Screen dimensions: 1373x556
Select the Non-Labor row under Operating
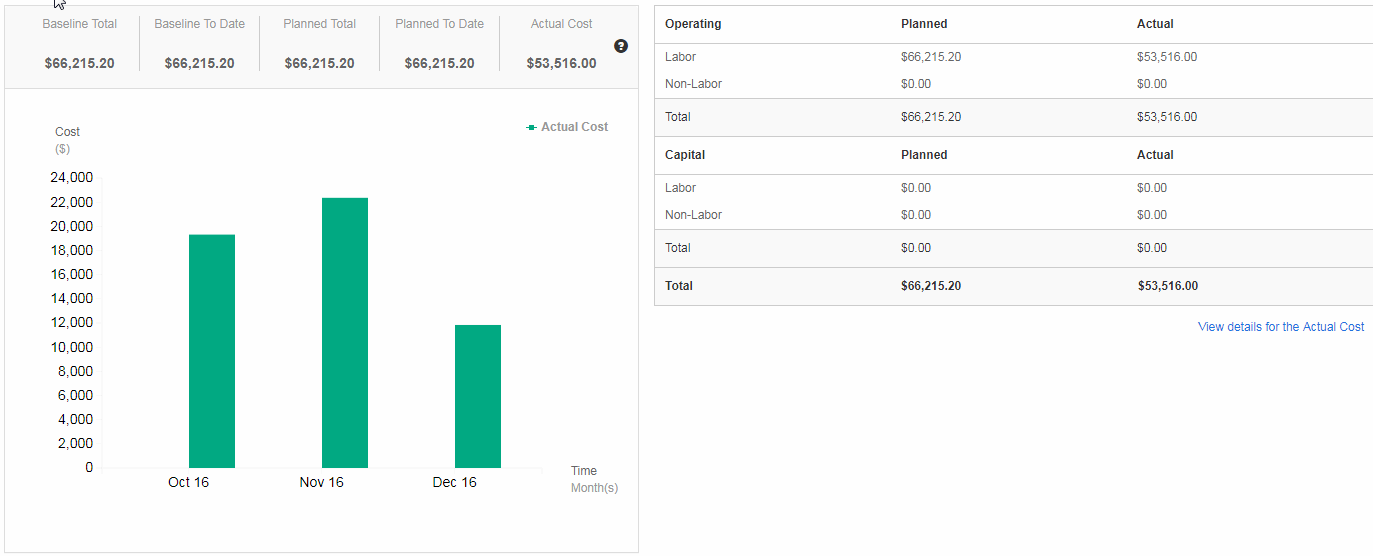point(693,84)
